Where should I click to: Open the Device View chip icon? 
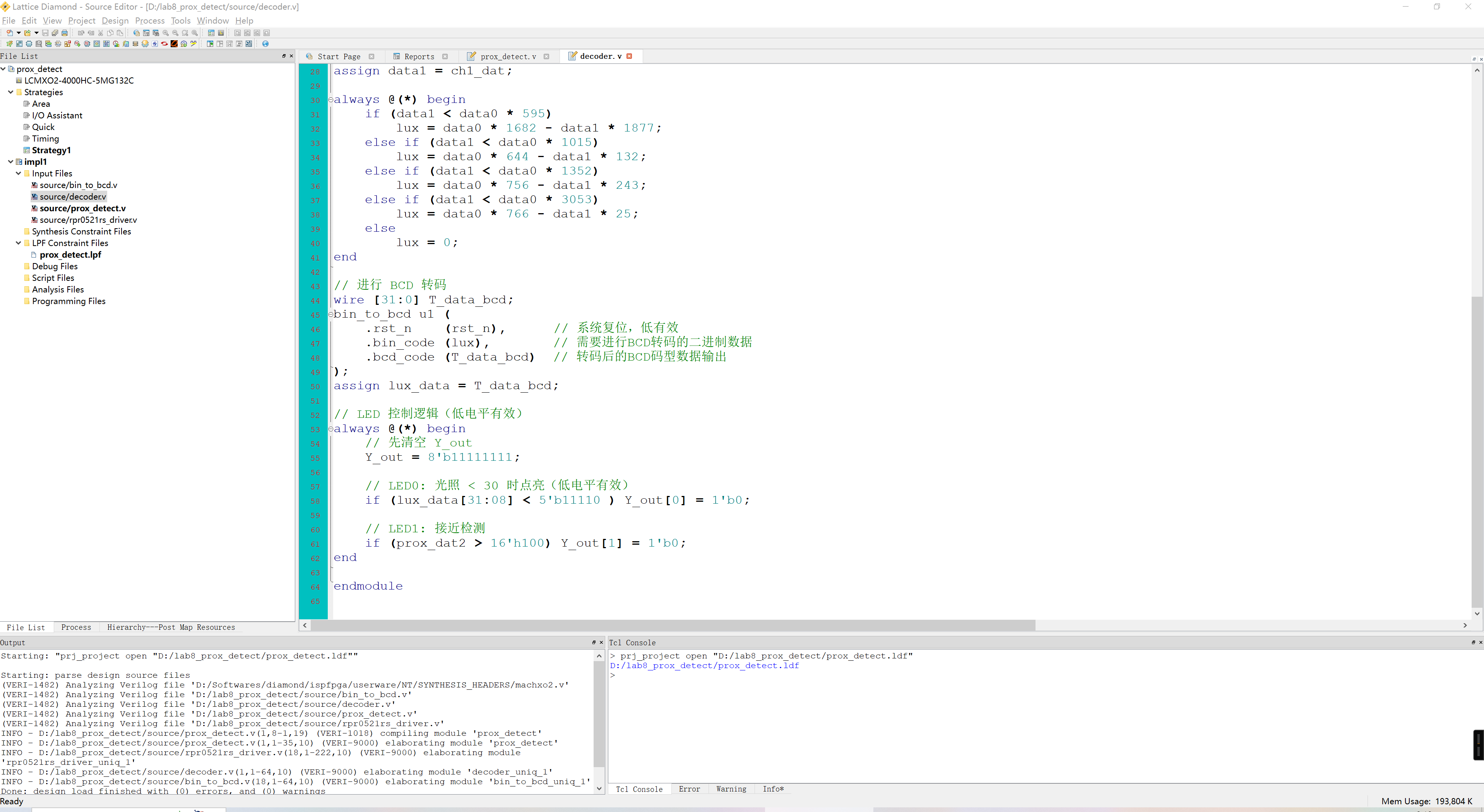(x=29, y=44)
